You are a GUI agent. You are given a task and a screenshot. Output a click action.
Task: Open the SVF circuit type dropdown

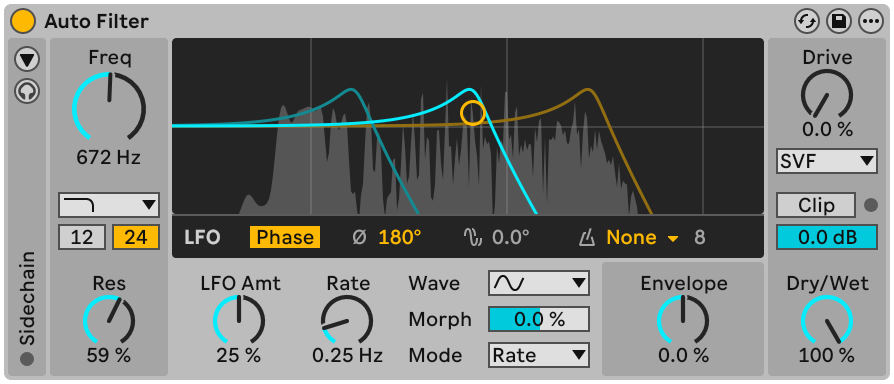(x=826, y=161)
